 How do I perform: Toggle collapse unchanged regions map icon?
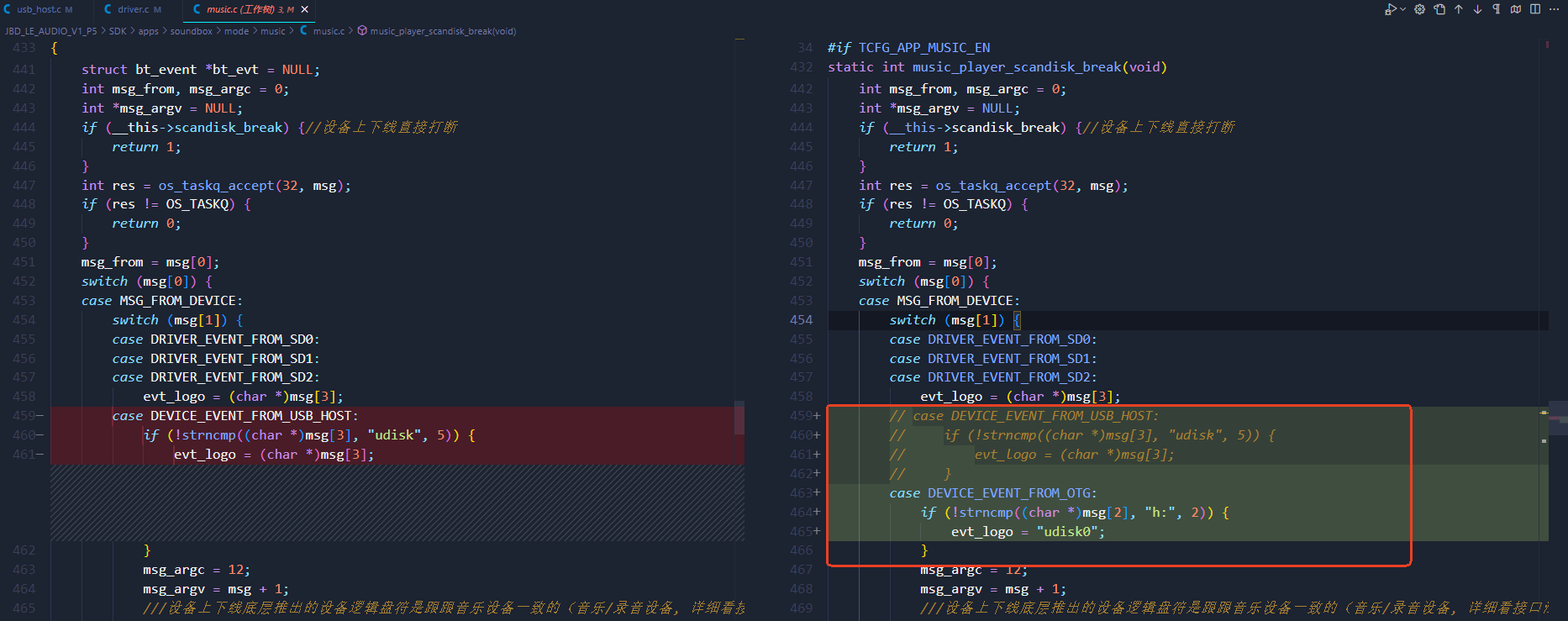[1516, 9]
